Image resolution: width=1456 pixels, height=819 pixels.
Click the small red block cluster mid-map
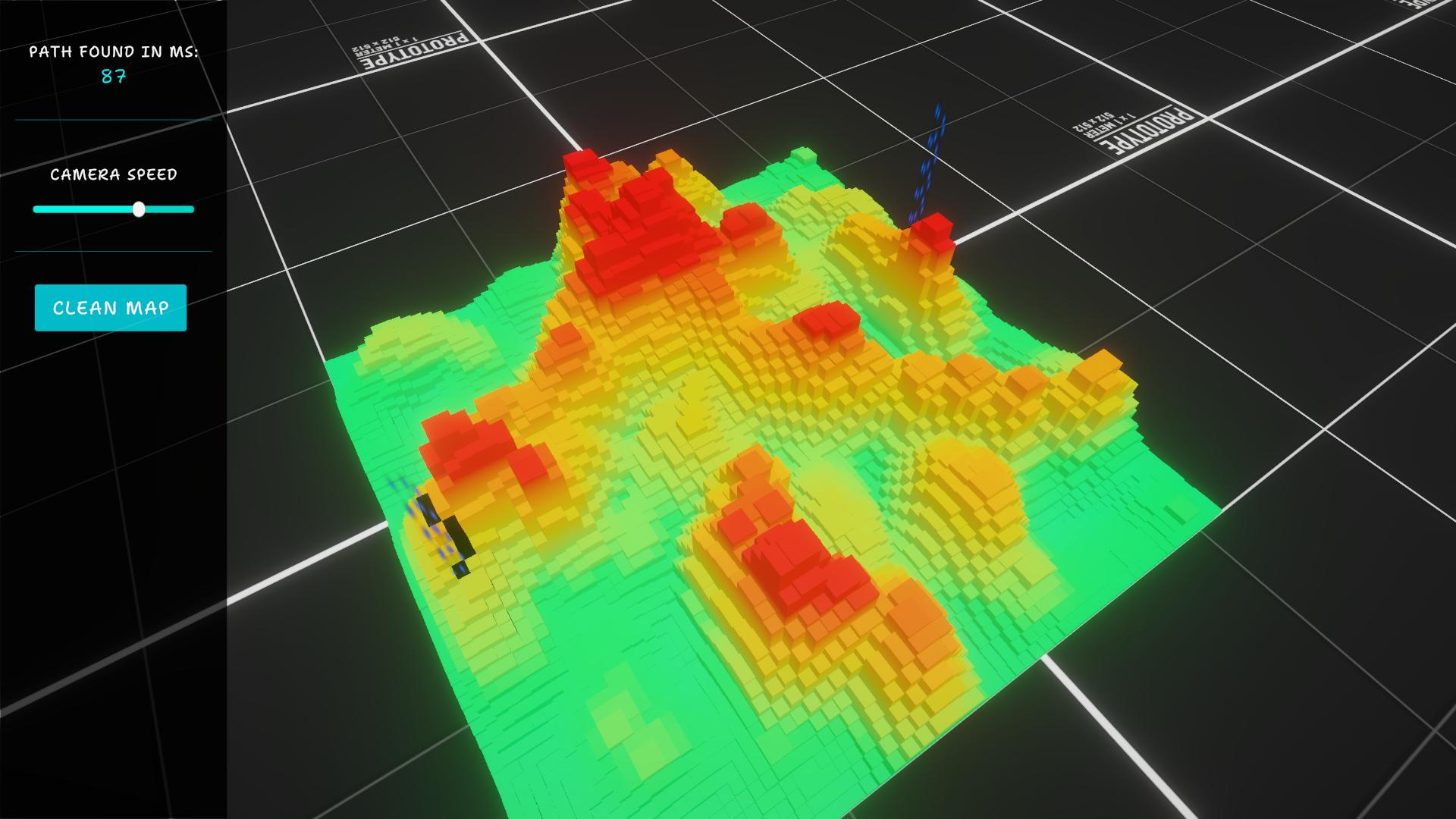click(828, 320)
